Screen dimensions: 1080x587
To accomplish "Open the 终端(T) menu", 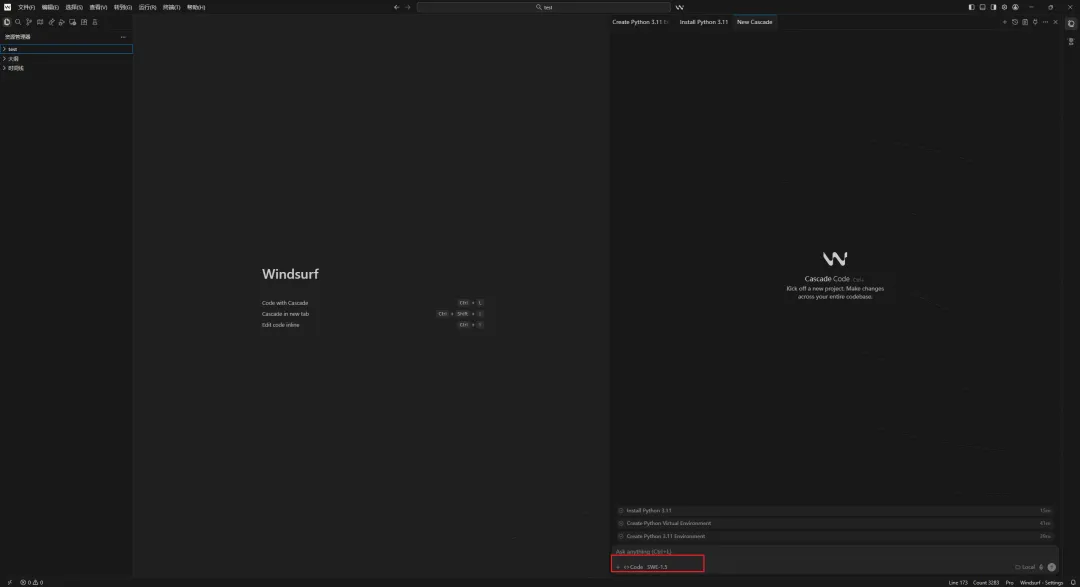I will (x=172, y=7).
